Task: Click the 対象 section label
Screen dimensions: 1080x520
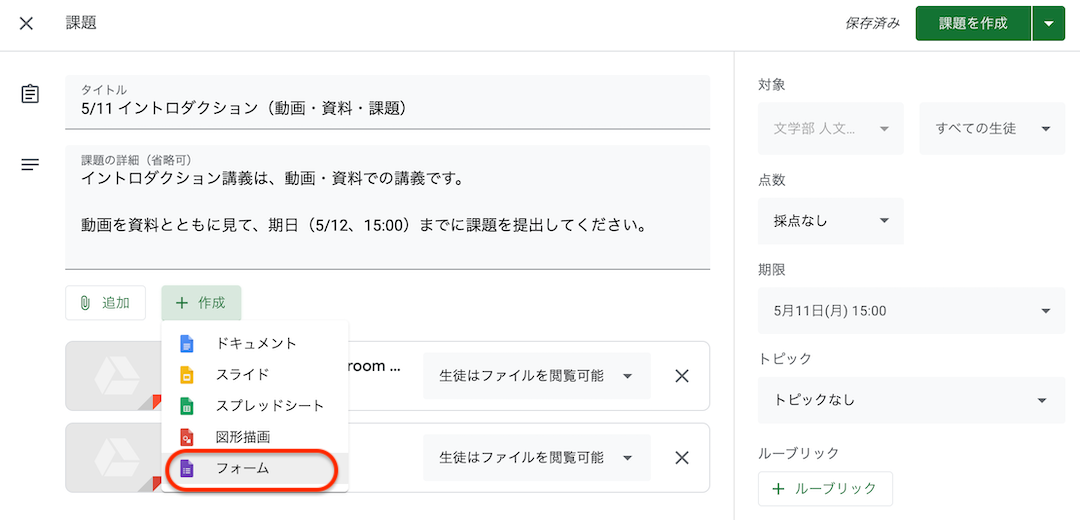Action: point(771,85)
